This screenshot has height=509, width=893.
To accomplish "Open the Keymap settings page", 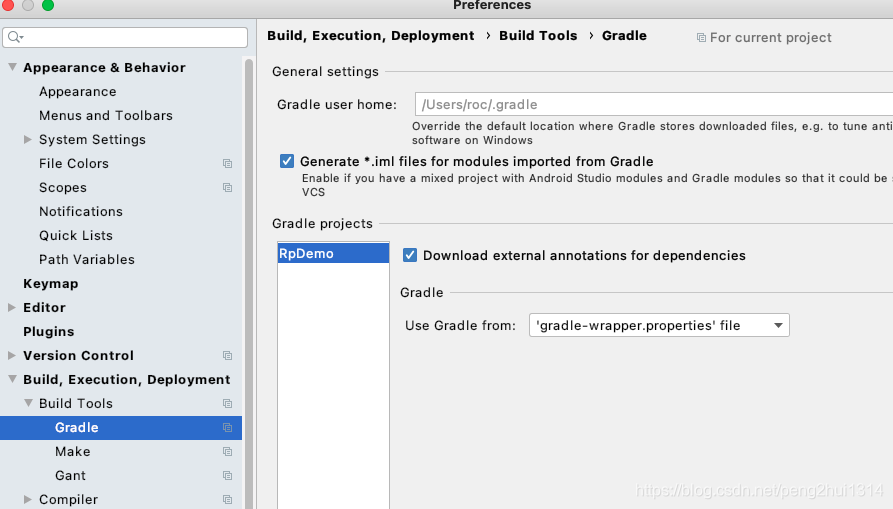I will [51, 284].
